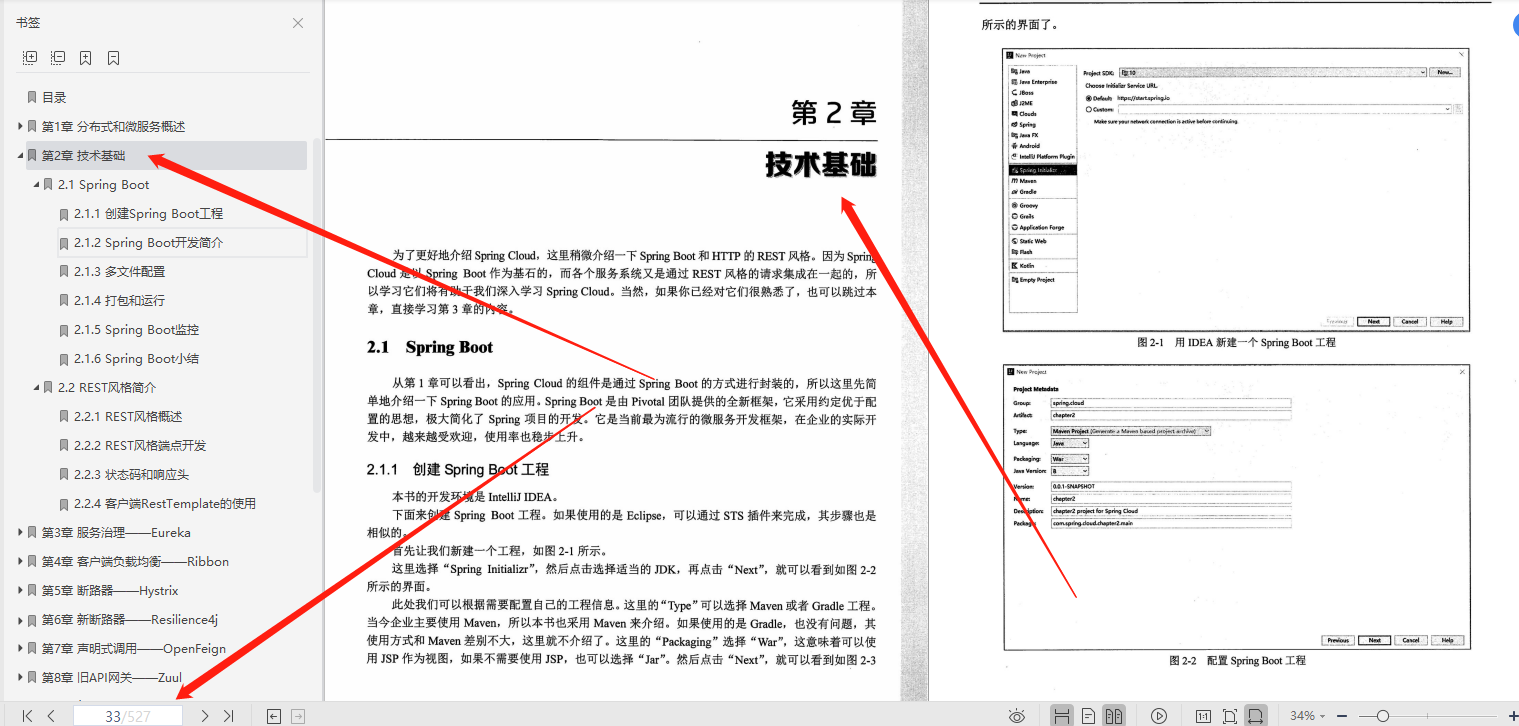Click the 第2章 技术基础 bookmark label
Image resolution: width=1519 pixels, height=726 pixels.
(83, 155)
